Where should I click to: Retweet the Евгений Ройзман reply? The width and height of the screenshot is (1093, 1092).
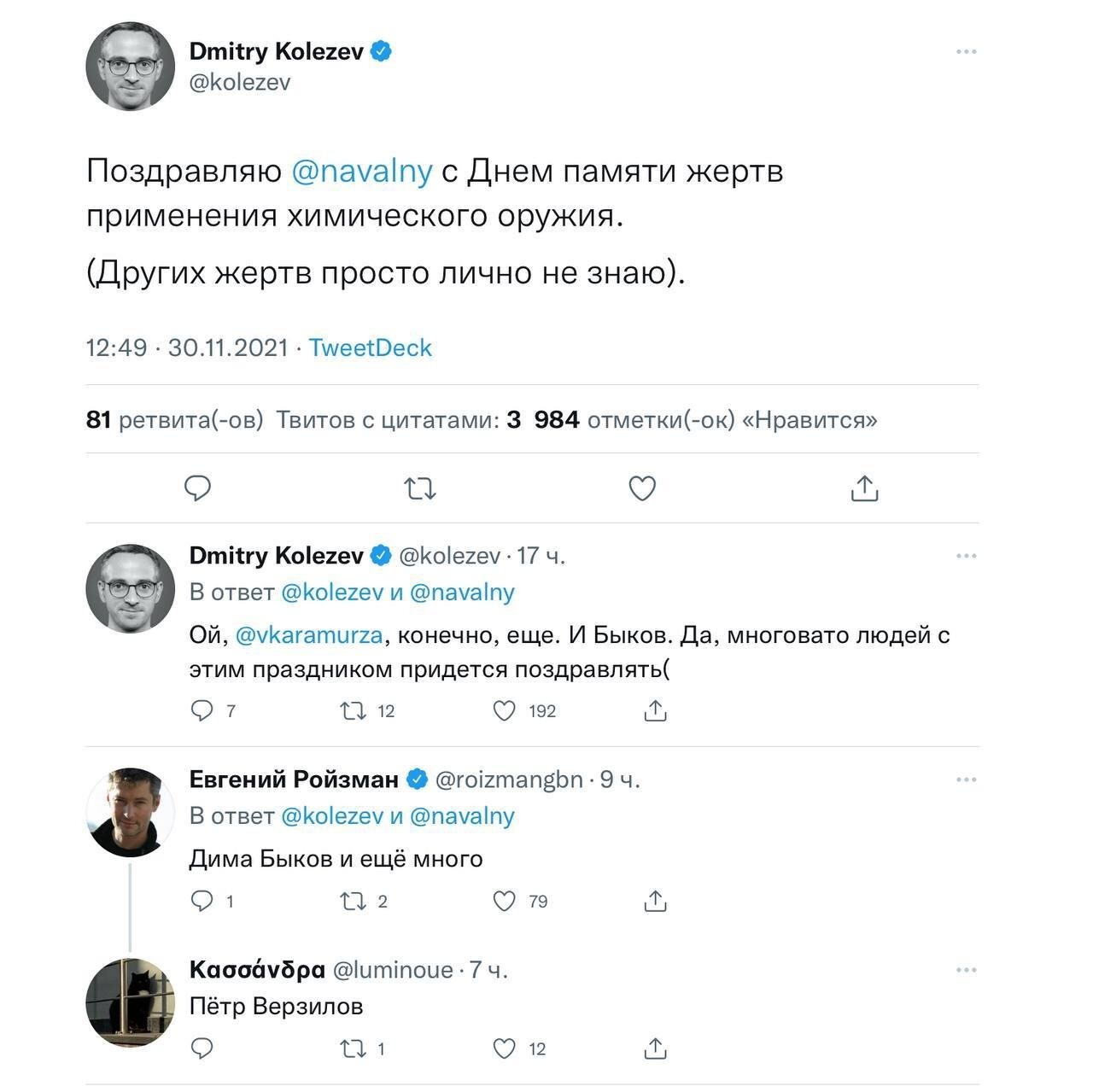354,901
